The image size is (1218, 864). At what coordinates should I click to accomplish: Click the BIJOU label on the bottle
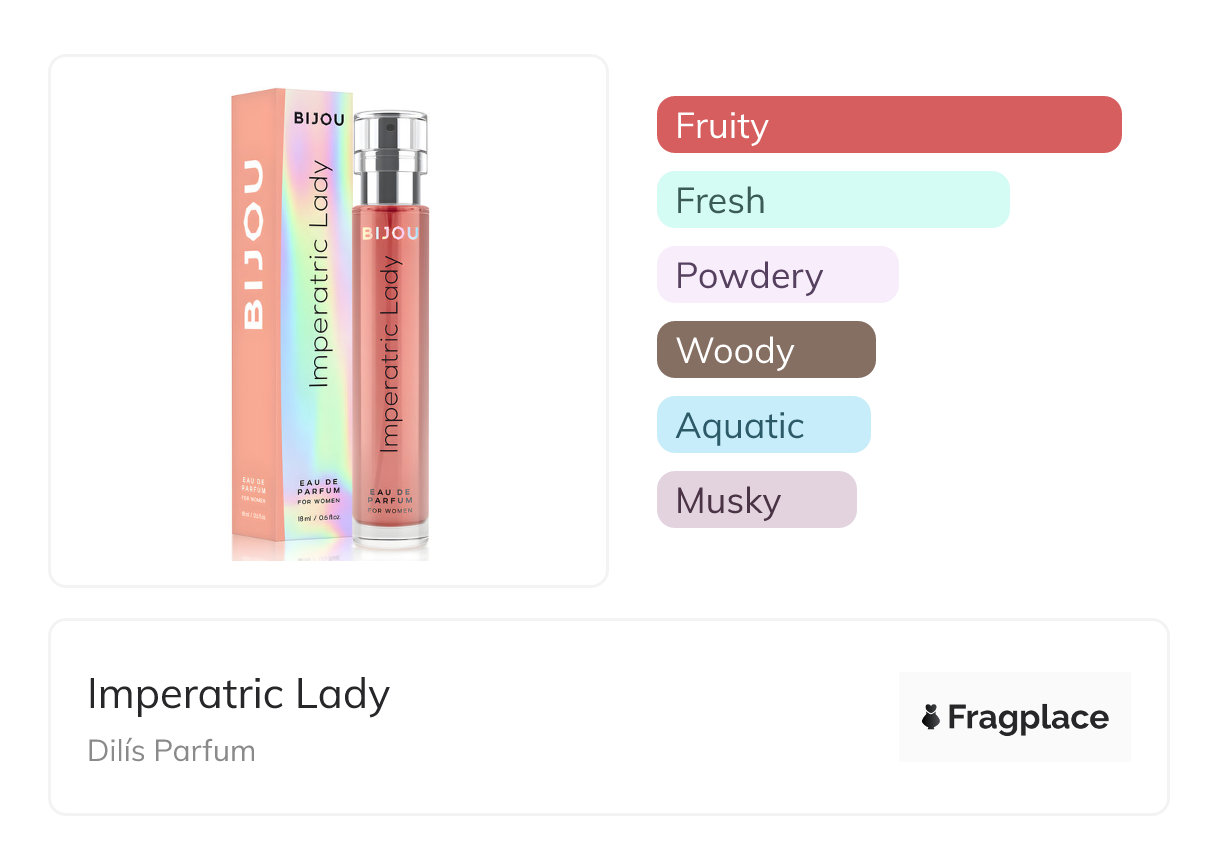[x=390, y=233]
